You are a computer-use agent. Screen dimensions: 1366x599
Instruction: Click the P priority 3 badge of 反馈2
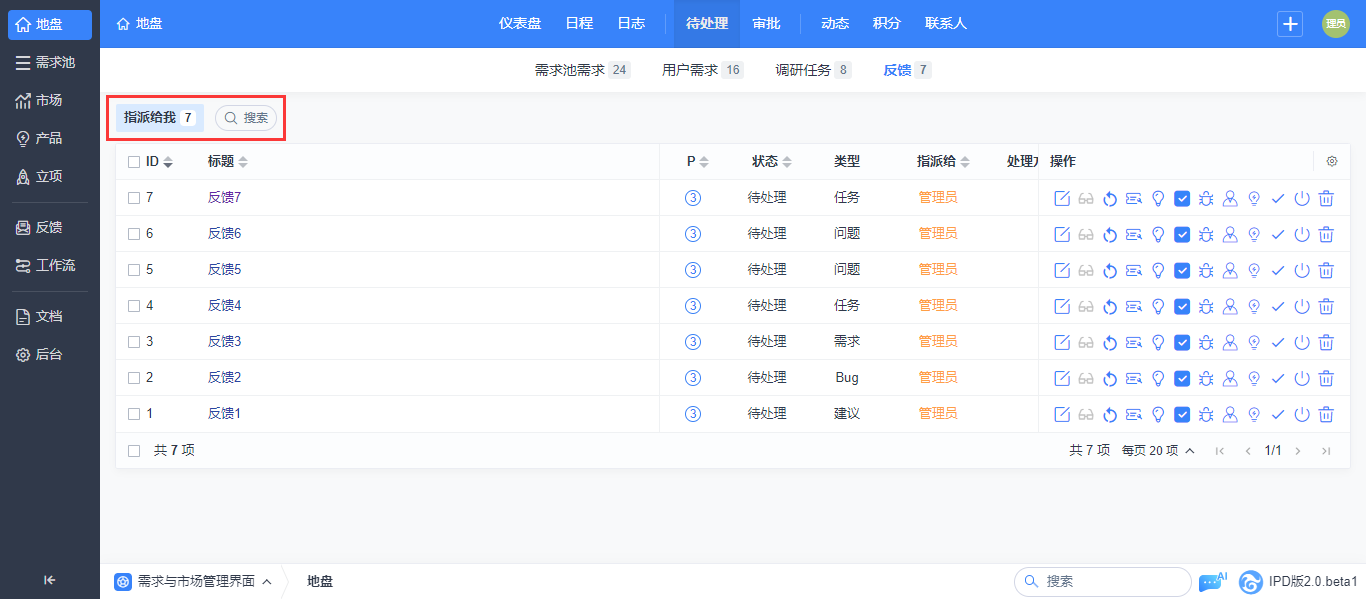point(693,378)
